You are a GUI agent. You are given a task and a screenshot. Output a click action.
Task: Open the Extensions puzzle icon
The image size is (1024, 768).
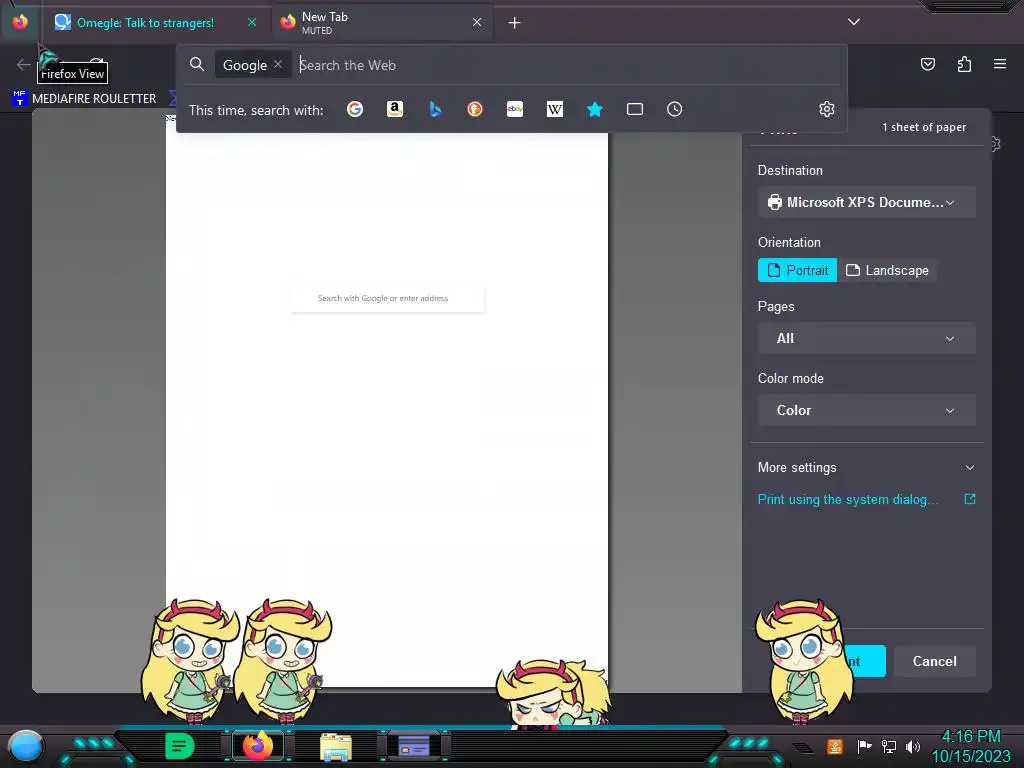click(964, 64)
